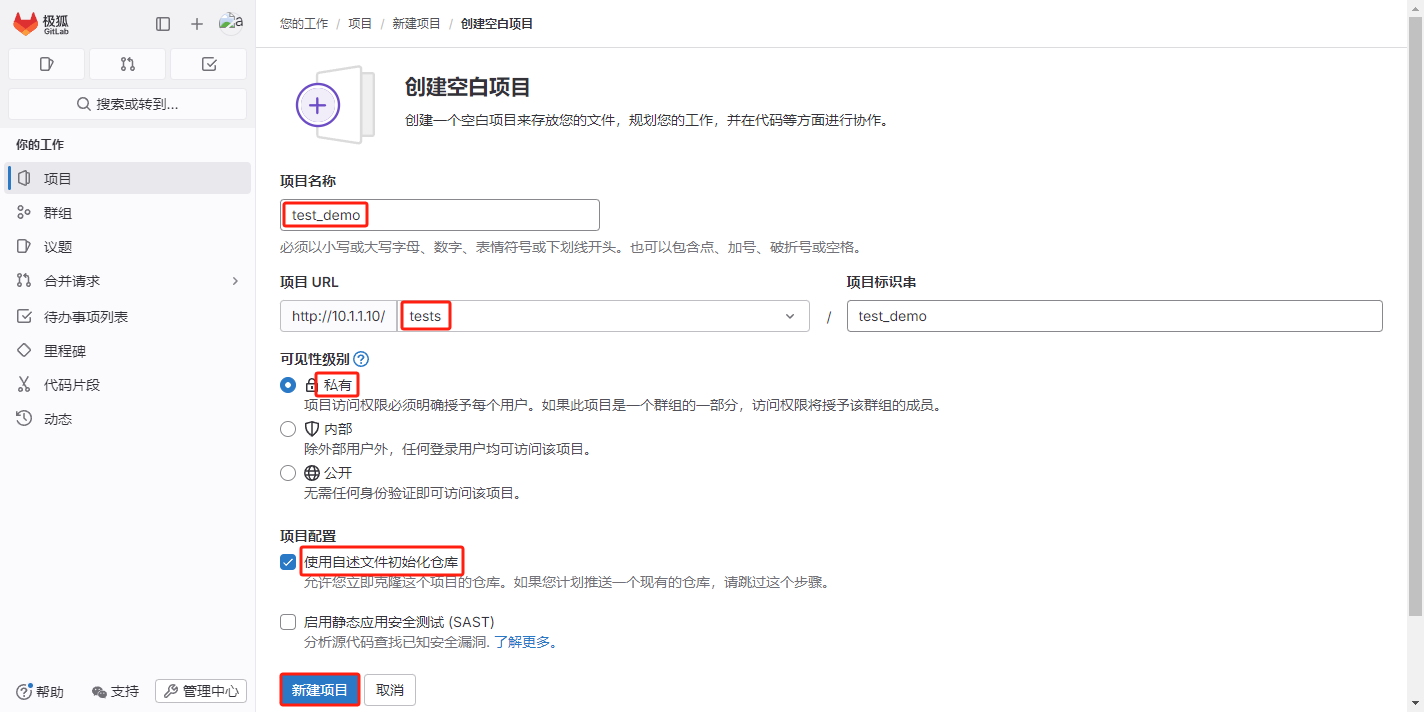Go to 里程碑 in sidebar
The image size is (1424, 712).
[64, 351]
